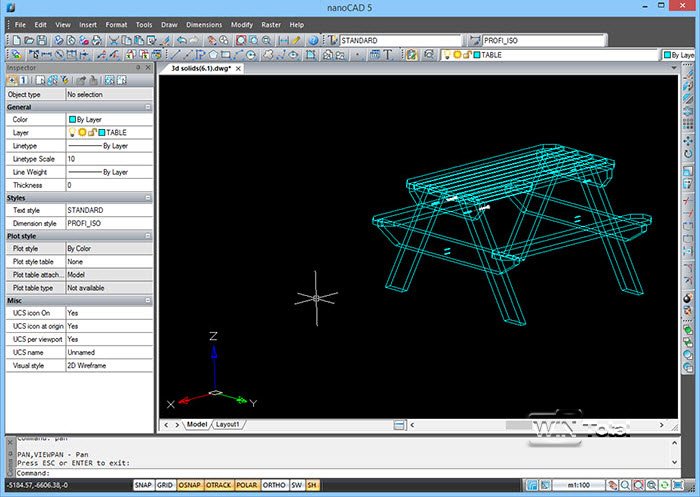Disable ORTHO mode in status bar
700x497 pixels.
273,485
